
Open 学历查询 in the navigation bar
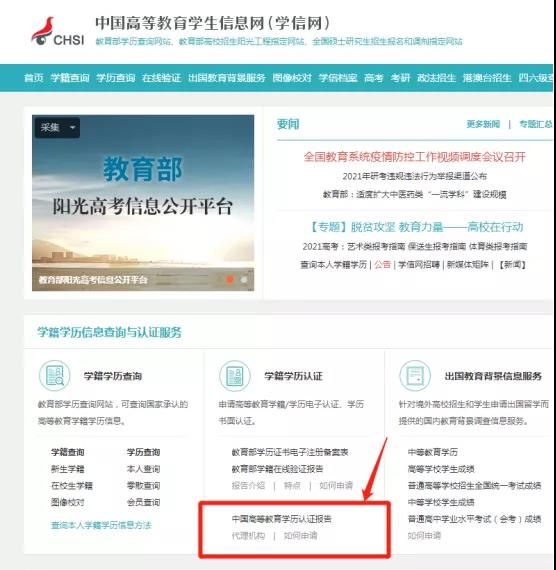pos(116,78)
